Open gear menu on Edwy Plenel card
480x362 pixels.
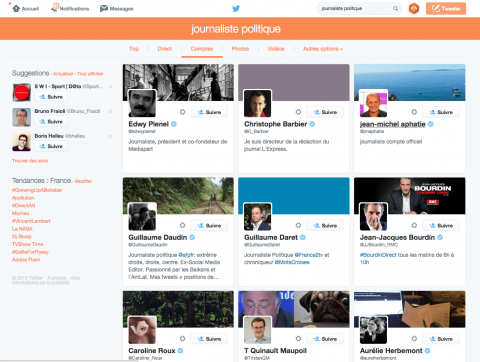tap(182, 112)
